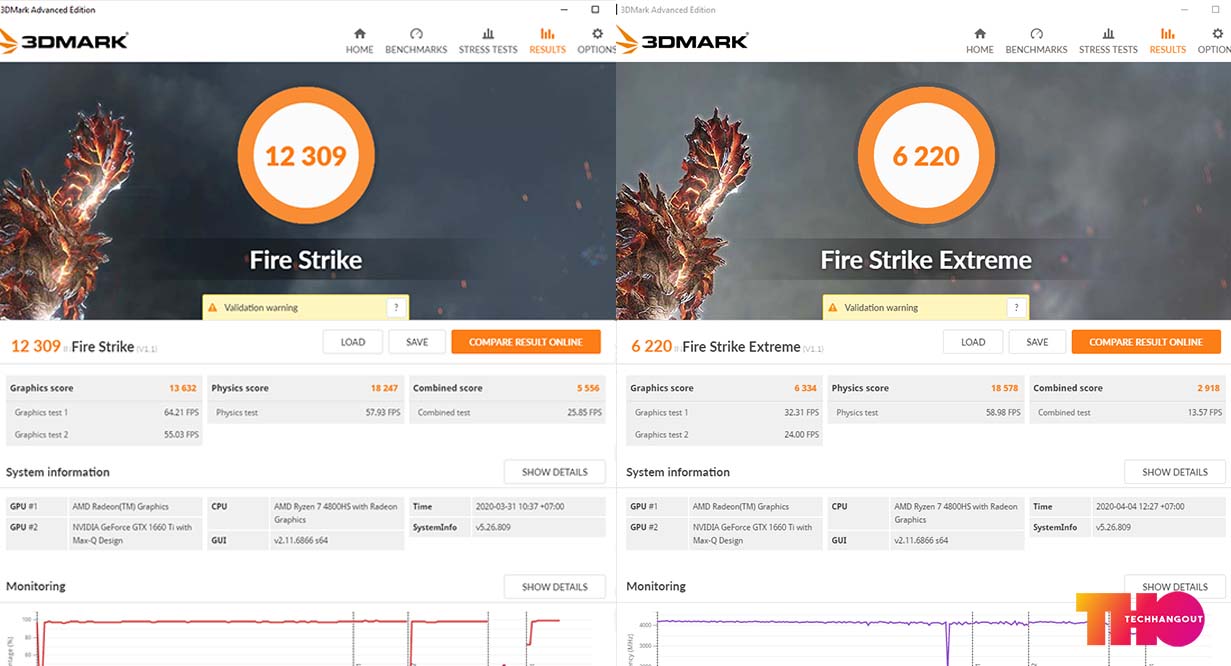The image size is (1231, 666).
Task: Click Physics score 18 247 value
Action: tap(384, 388)
